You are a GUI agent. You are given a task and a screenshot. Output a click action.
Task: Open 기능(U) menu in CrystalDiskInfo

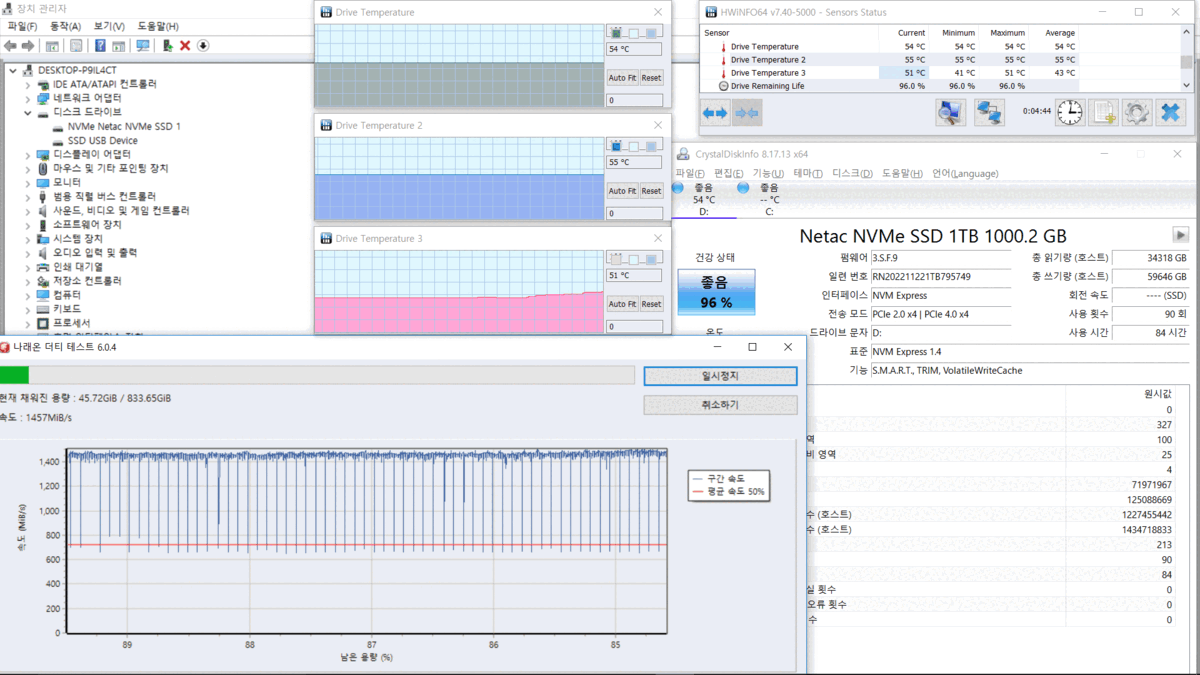(x=768, y=174)
